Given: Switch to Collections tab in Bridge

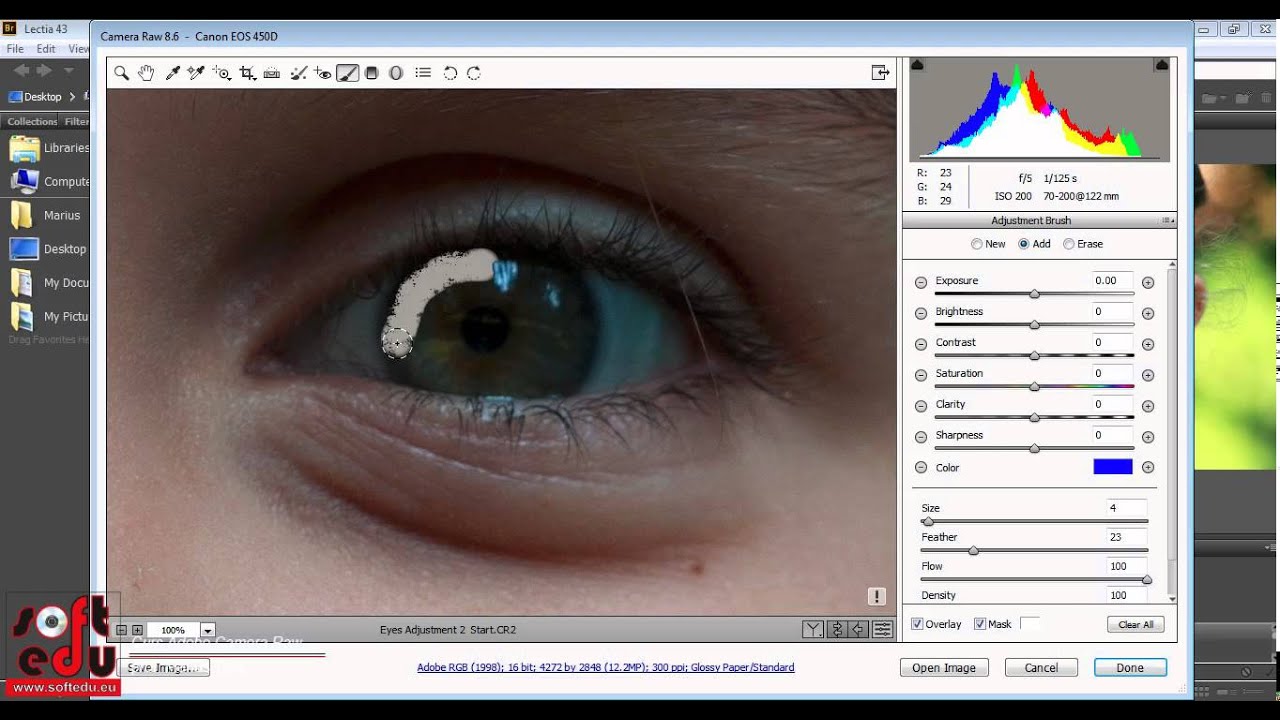Looking at the screenshot, I should 32,121.
